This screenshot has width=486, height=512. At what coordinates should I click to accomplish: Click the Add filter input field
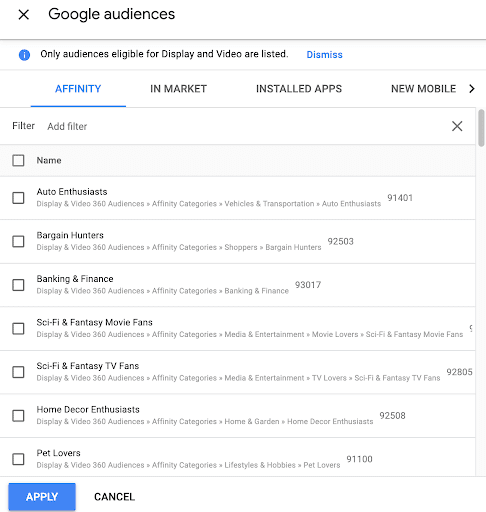[x=247, y=126]
